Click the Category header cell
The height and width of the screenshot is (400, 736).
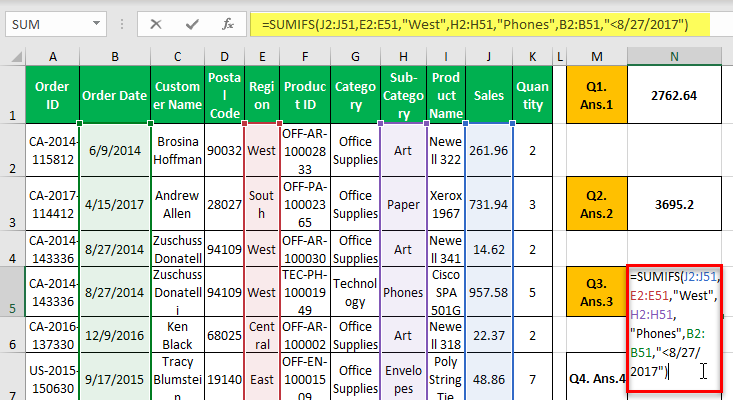click(355, 95)
